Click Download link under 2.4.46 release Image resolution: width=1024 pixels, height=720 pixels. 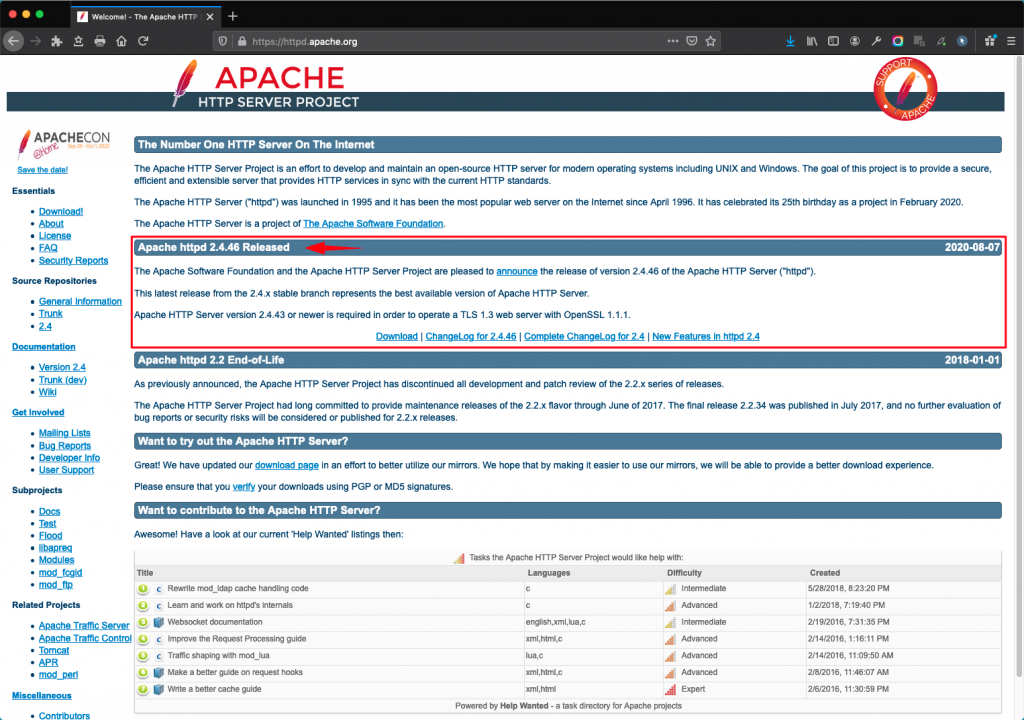[x=396, y=336]
